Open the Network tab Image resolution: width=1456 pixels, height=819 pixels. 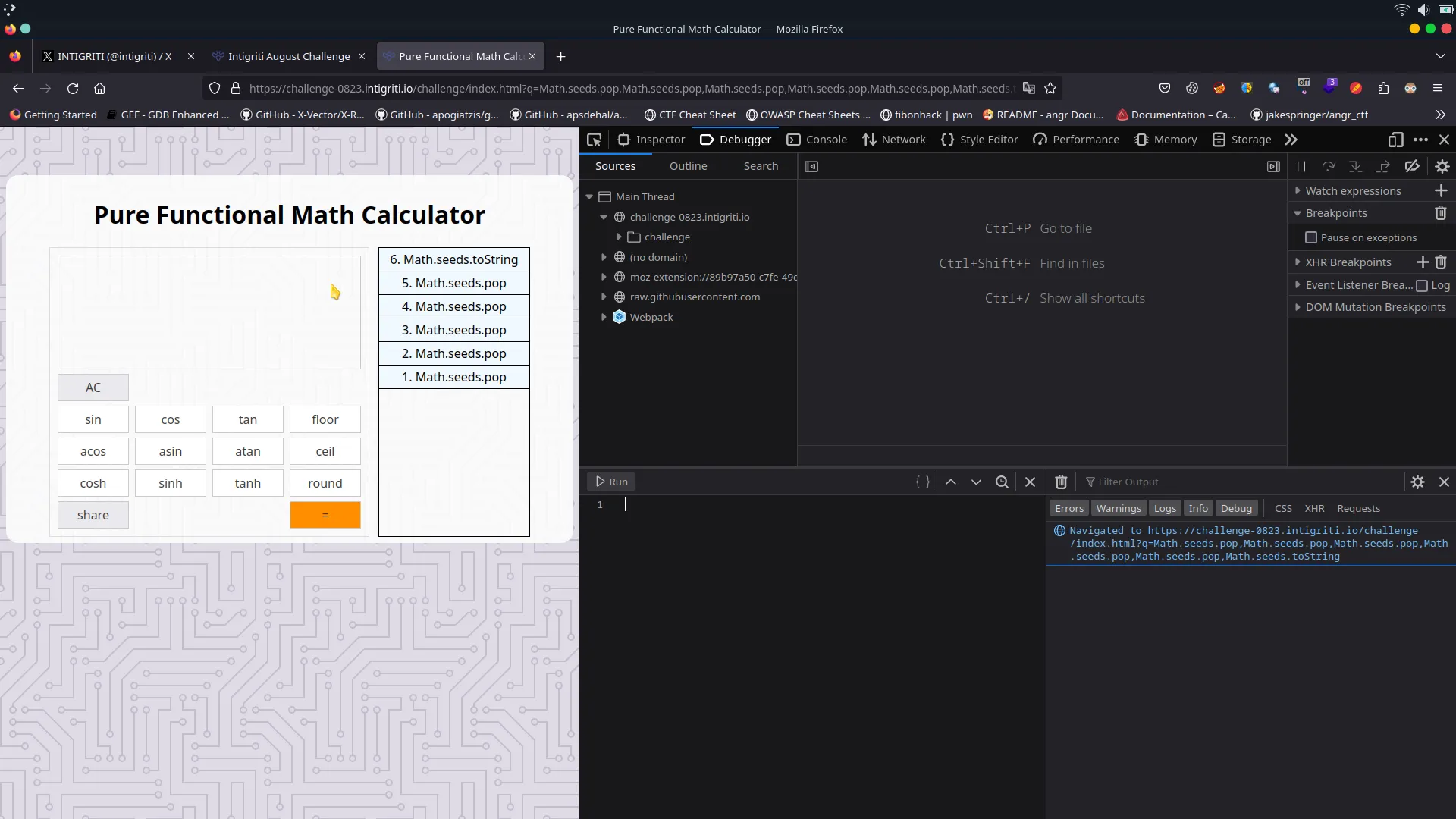(893, 140)
